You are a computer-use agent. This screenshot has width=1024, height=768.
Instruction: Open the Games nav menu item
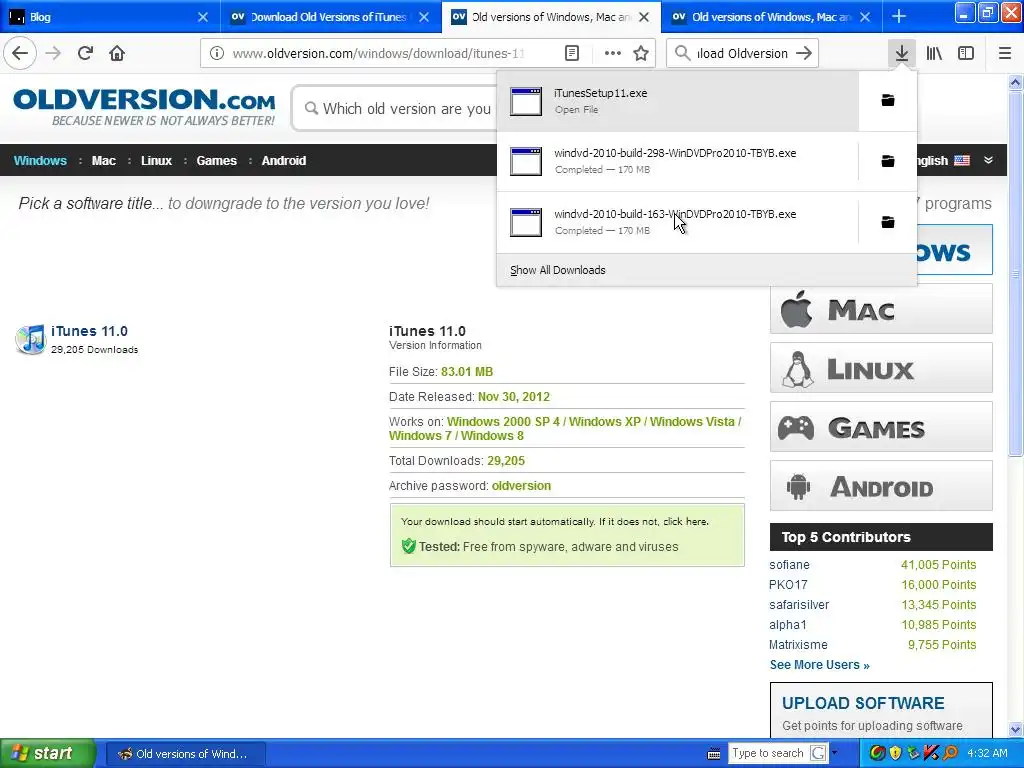[216, 161]
